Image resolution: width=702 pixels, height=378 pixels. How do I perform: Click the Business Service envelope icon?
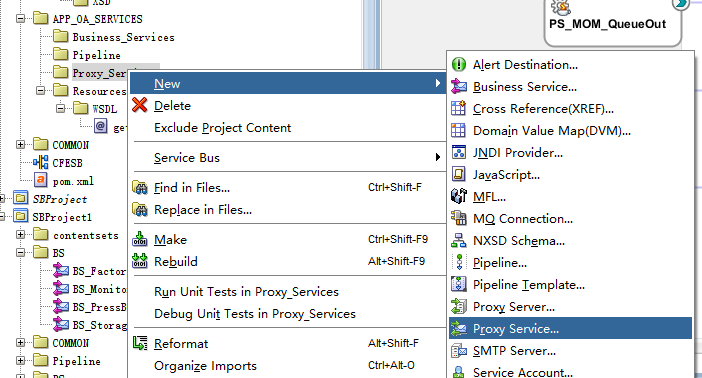tap(458, 86)
